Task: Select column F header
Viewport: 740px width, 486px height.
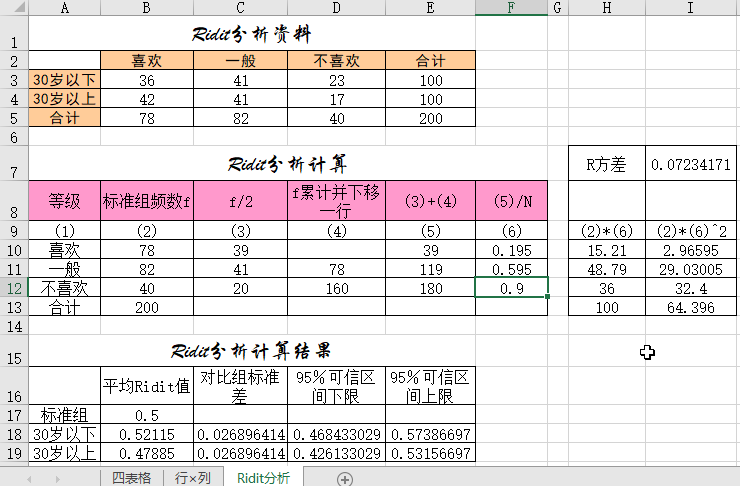Action: 511,8
